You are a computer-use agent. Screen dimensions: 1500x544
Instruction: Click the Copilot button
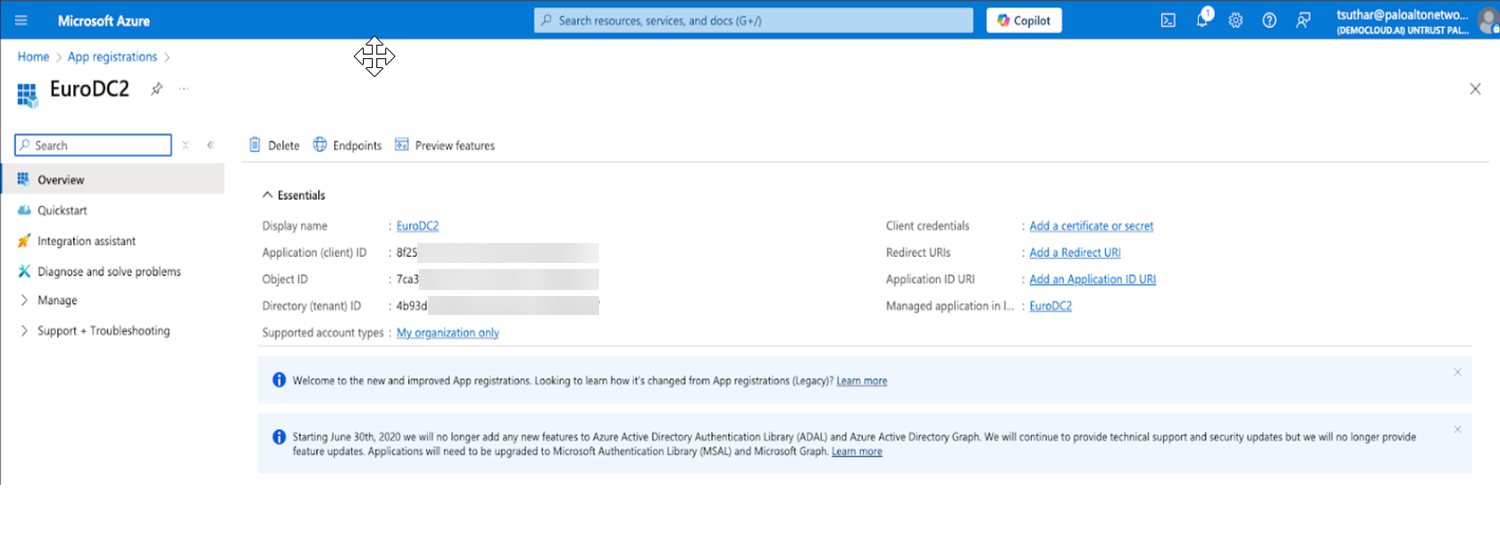click(x=1024, y=20)
